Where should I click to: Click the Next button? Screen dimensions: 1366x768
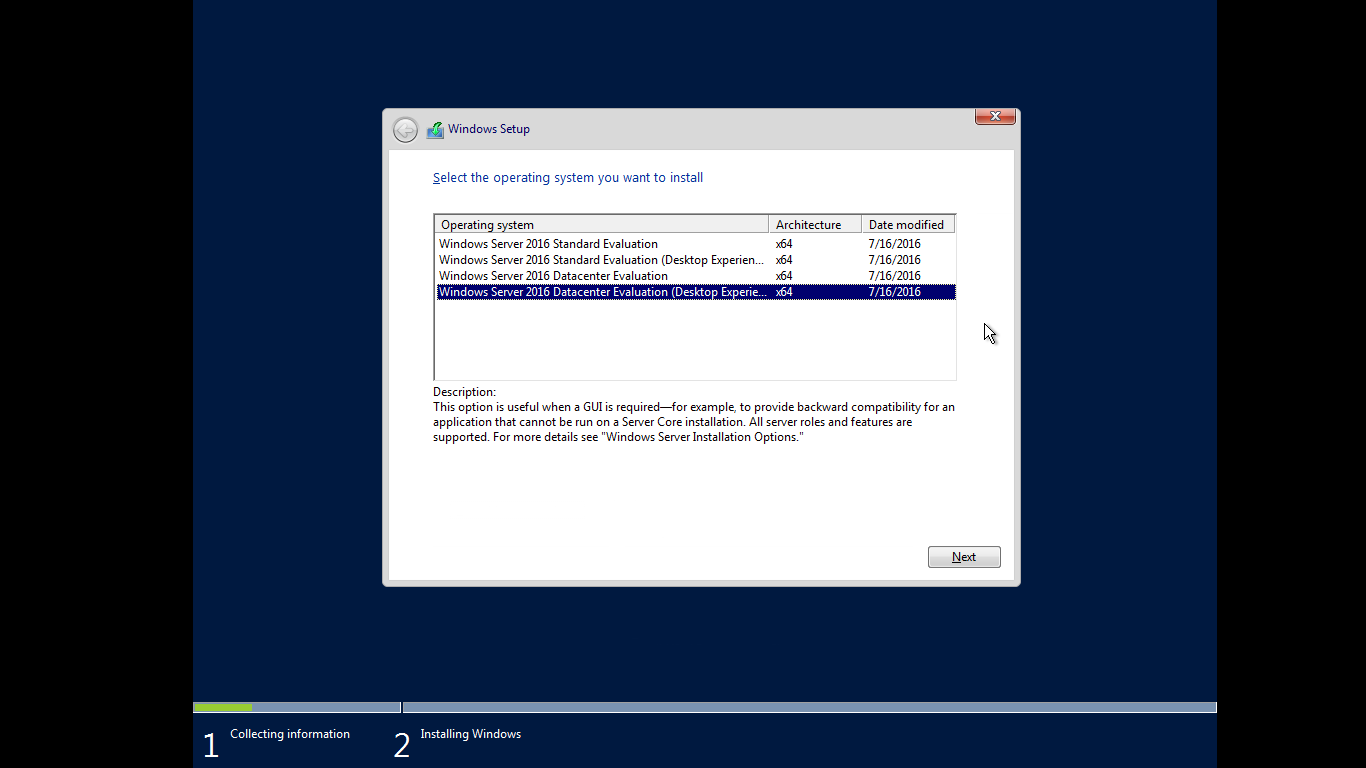pyautogui.click(x=964, y=557)
